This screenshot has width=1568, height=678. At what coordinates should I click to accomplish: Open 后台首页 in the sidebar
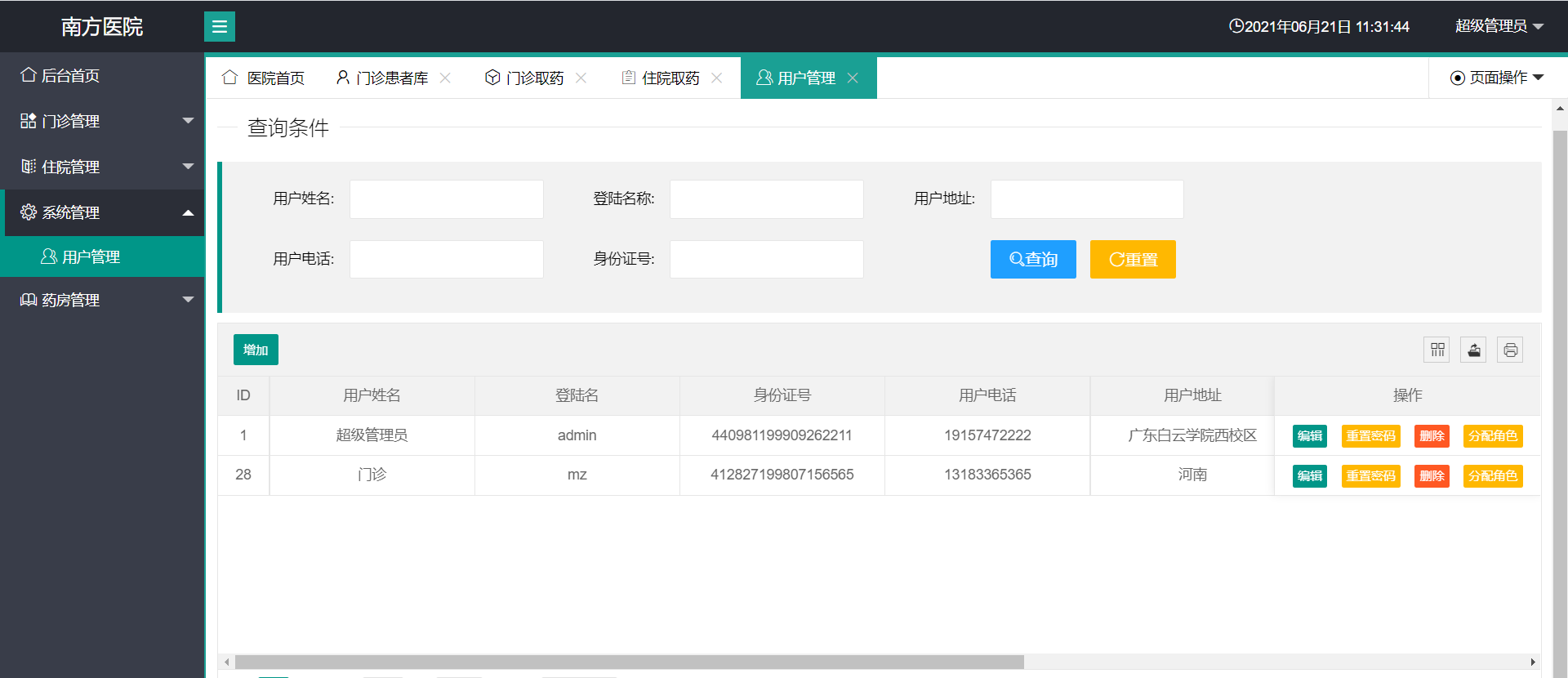tap(102, 75)
